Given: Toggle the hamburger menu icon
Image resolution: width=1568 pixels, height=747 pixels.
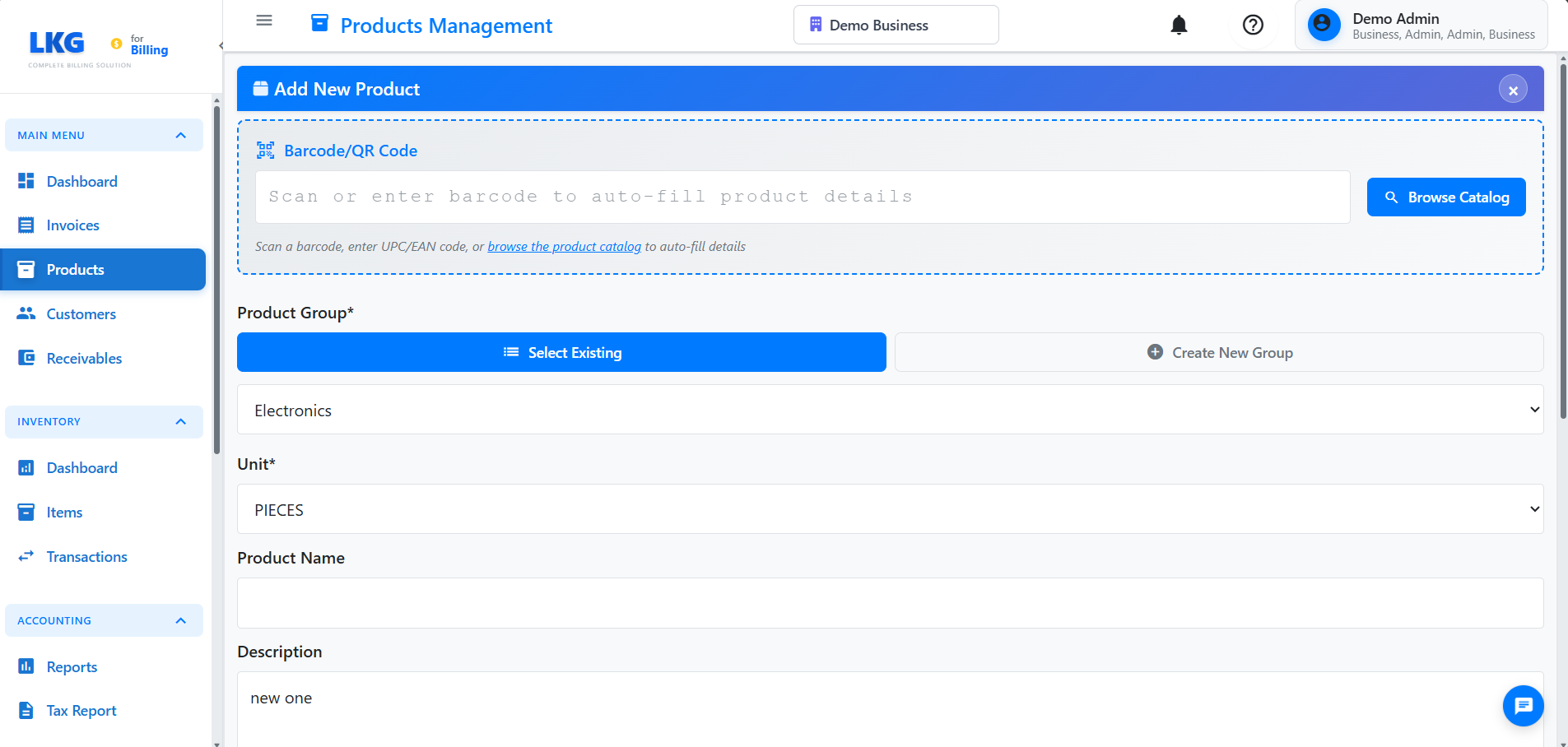Looking at the screenshot, I should click(264, 21).
